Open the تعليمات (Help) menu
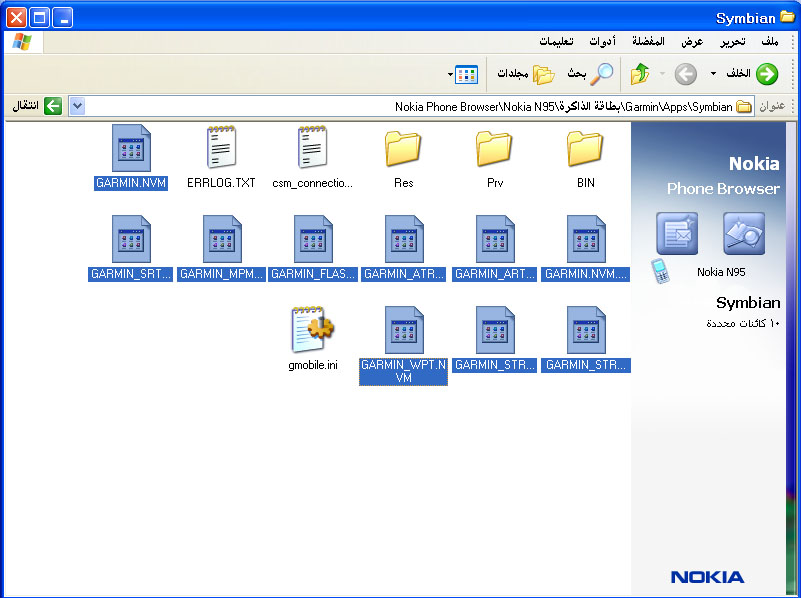Screen dimensions: 801x598 coord(556,41)
